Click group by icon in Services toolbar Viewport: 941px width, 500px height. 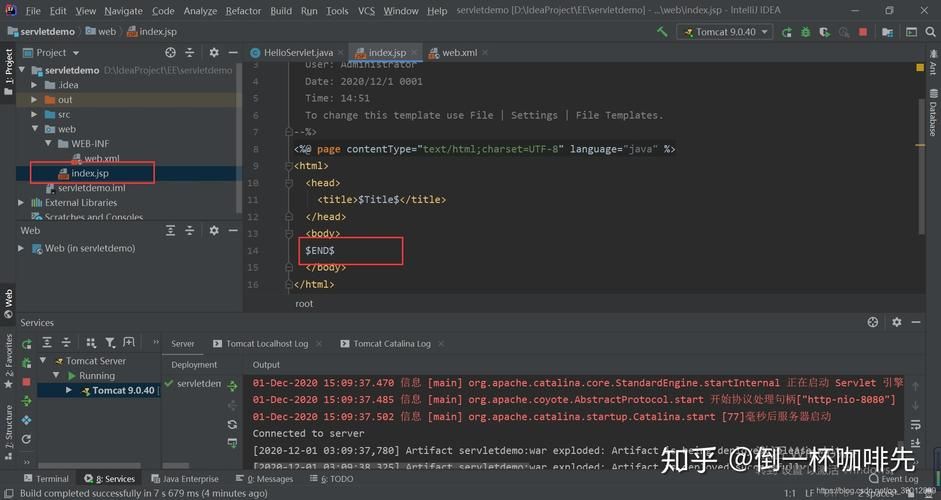tap(91, 343)
